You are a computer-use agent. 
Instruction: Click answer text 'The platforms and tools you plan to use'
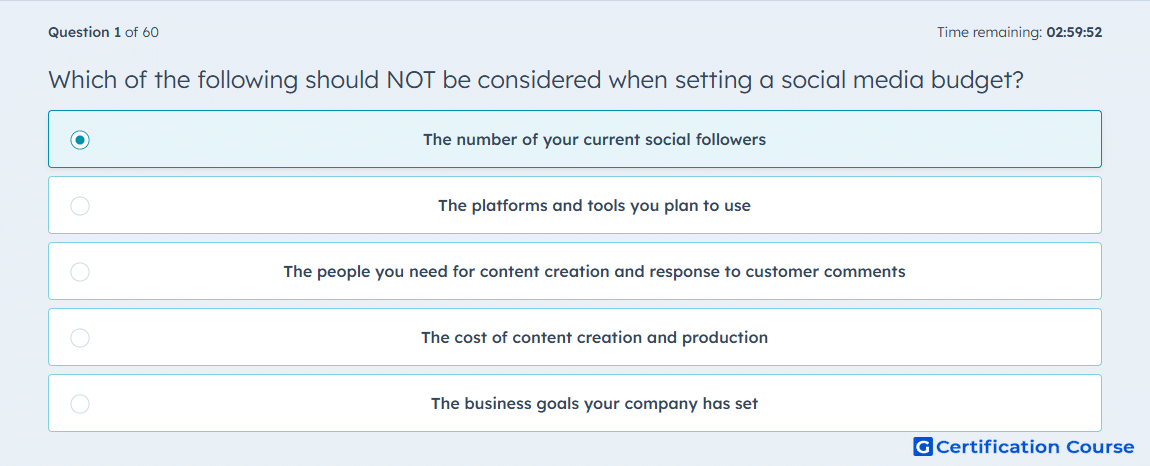pyautogui.click(x=594, y=205)
